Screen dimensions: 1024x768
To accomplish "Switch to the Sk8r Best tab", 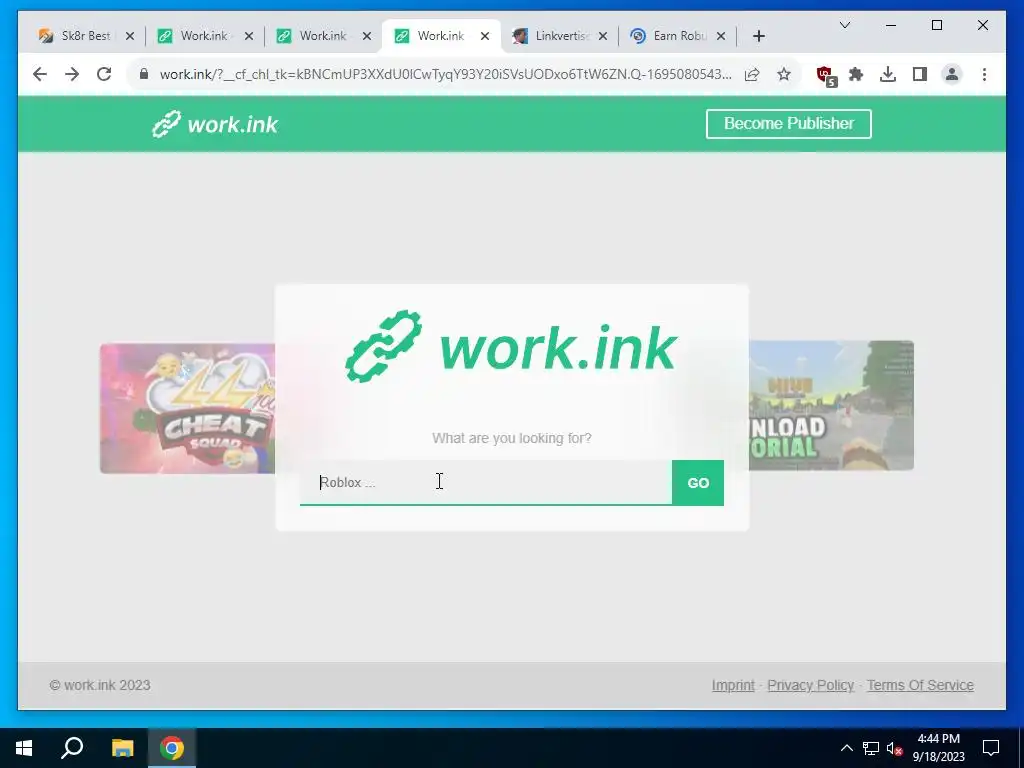I will 85,36.
